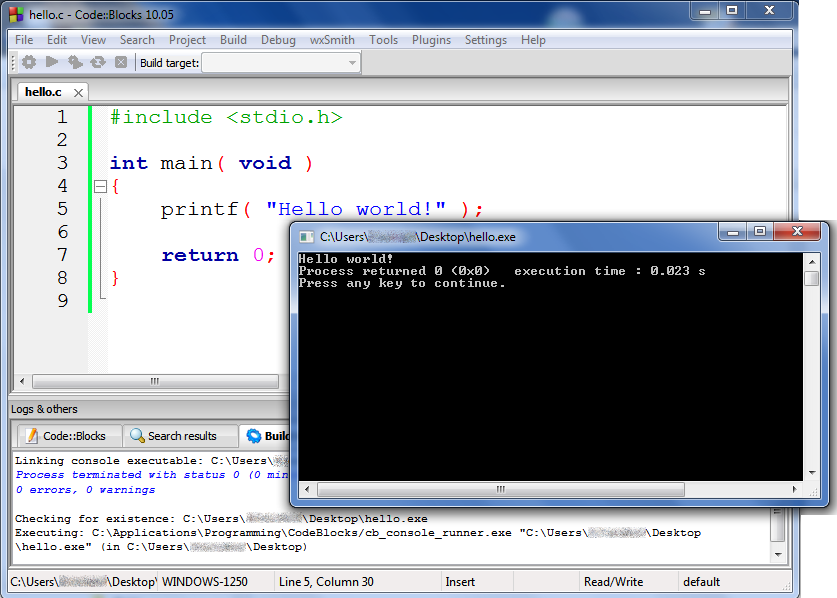Open the wxSmith menu
The width and height of the screenshot is (837, 598).
pyautogui.click(x=331, y=40)
